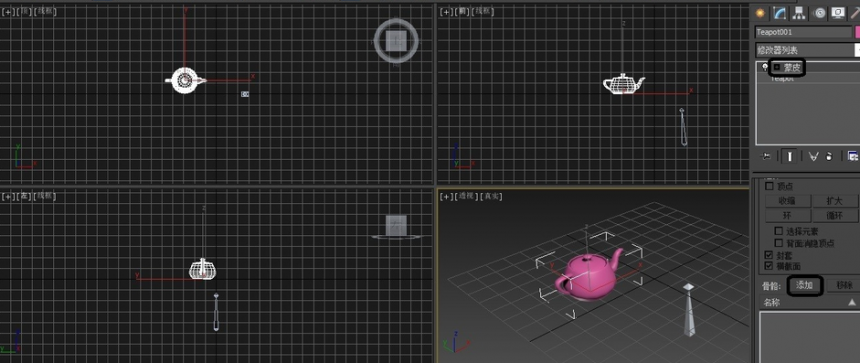The height and width of the screenshot is (363, 860).
Task: Open top viewport [线框] shading menu
Action: coord(45,11)
